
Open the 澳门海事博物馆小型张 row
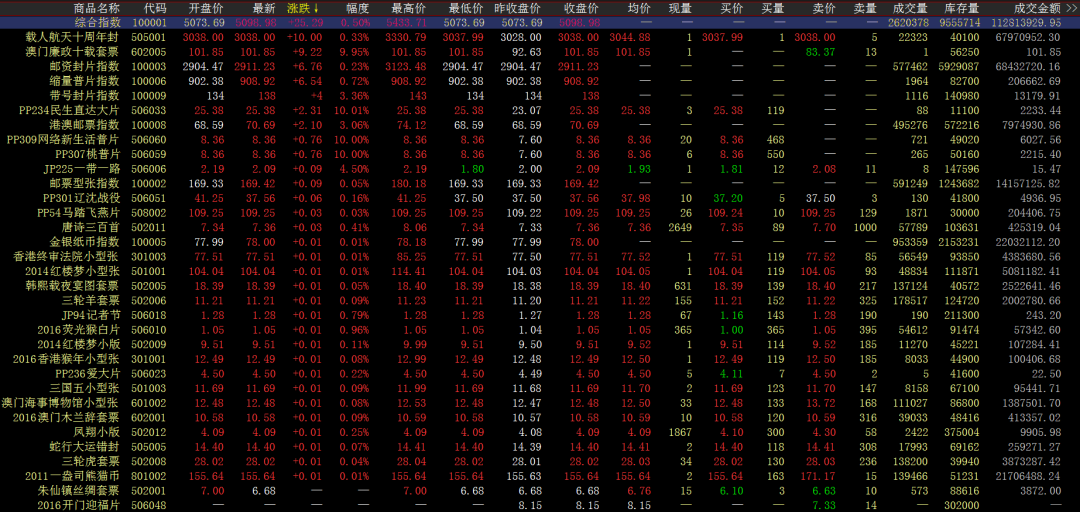click(540, 402)
